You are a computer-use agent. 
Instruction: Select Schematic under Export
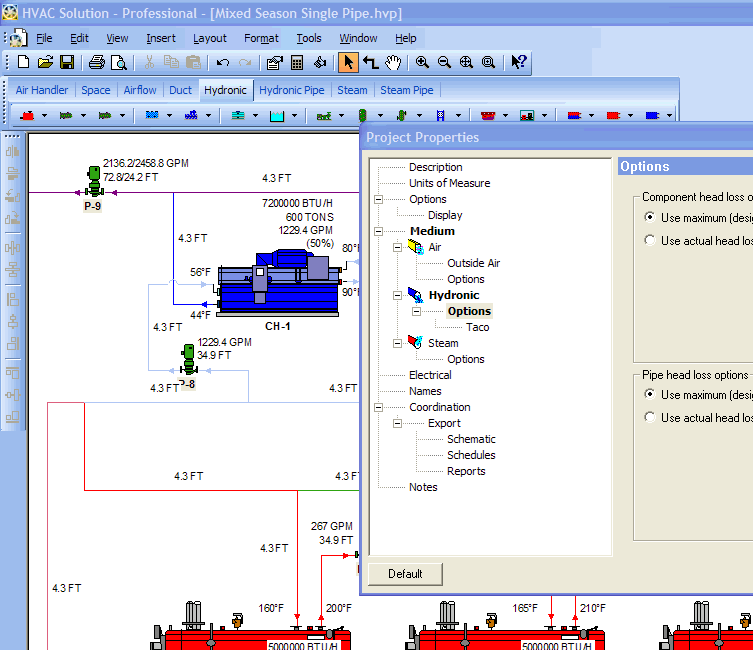[x=471, y=439]
